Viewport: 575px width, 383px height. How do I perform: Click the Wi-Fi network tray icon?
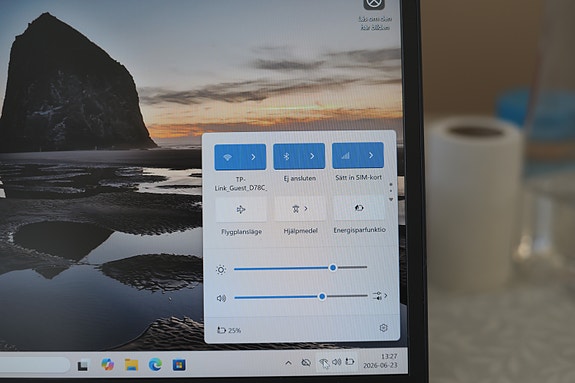click(323, 363)
